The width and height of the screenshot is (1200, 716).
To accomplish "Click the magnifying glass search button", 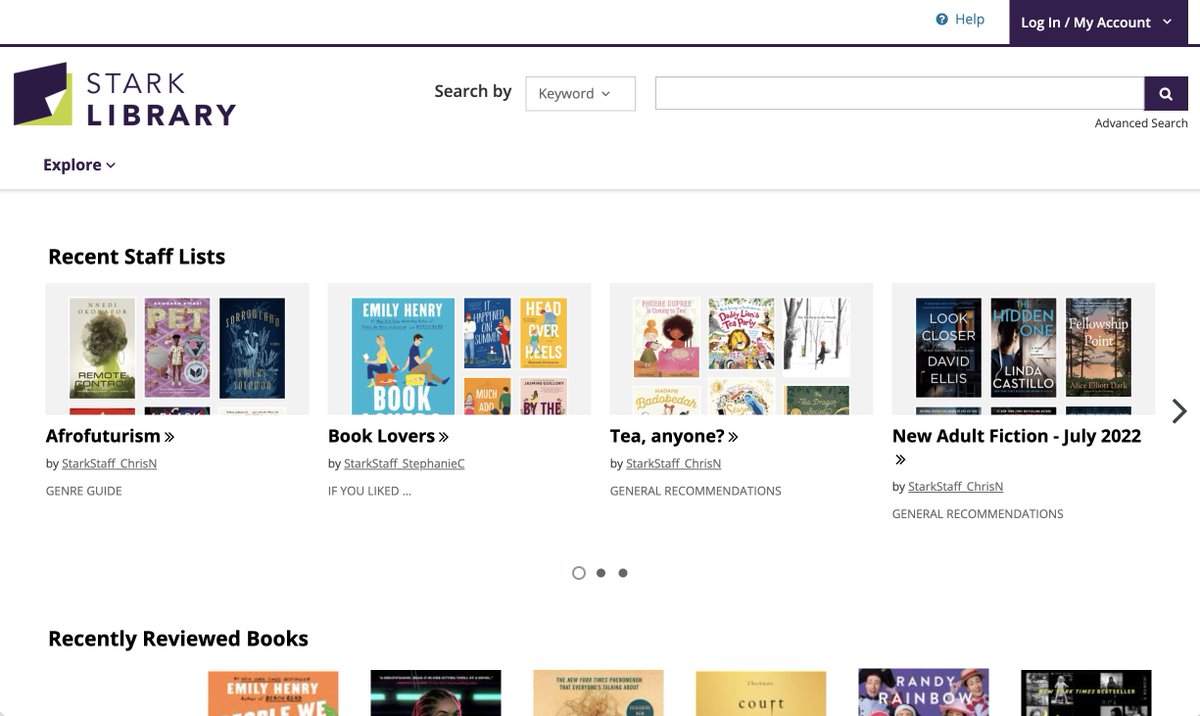I will coord(1166,94).
